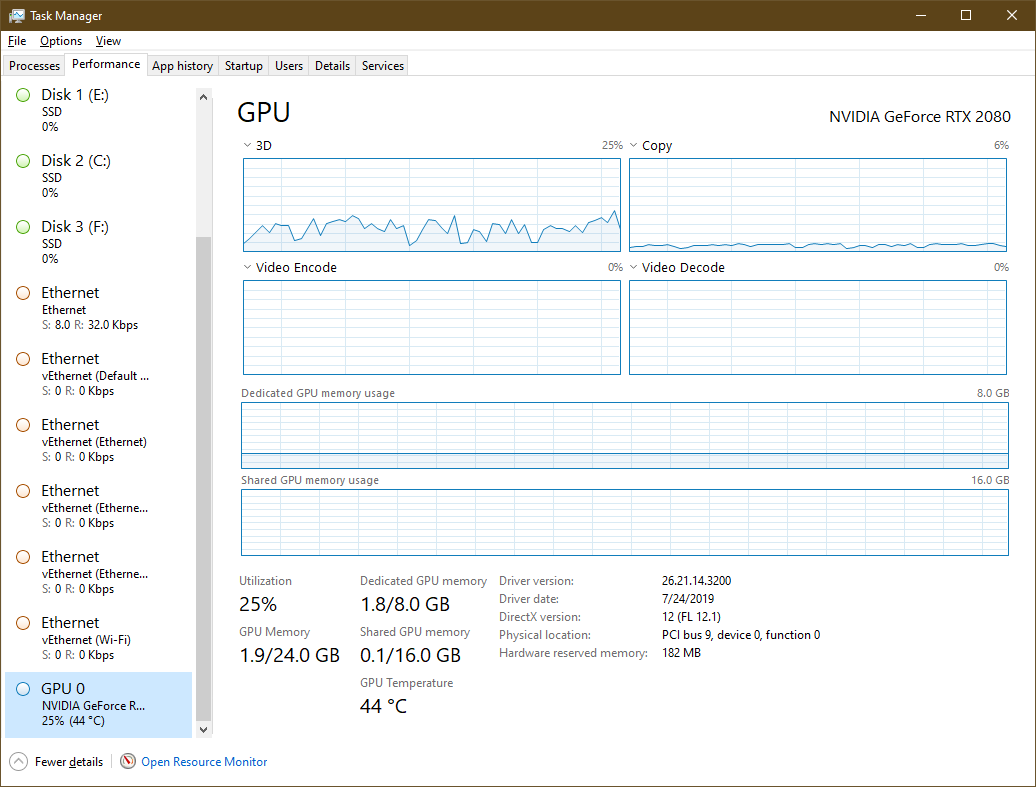This screenshot has width=1036, height=787.
Task: Click the Shared GPU memory usage graph
Action: coord(625,523)
